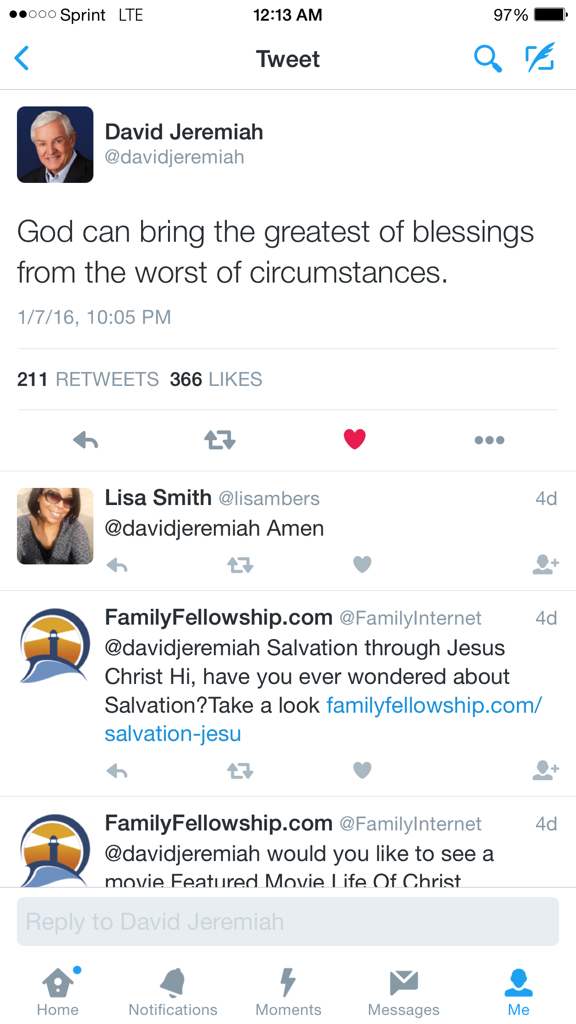Image resolution: width=576 pixels, height=1024 pixels.
Task: Retweet David Jeremiah's main tweet
Action: (219, 440)
